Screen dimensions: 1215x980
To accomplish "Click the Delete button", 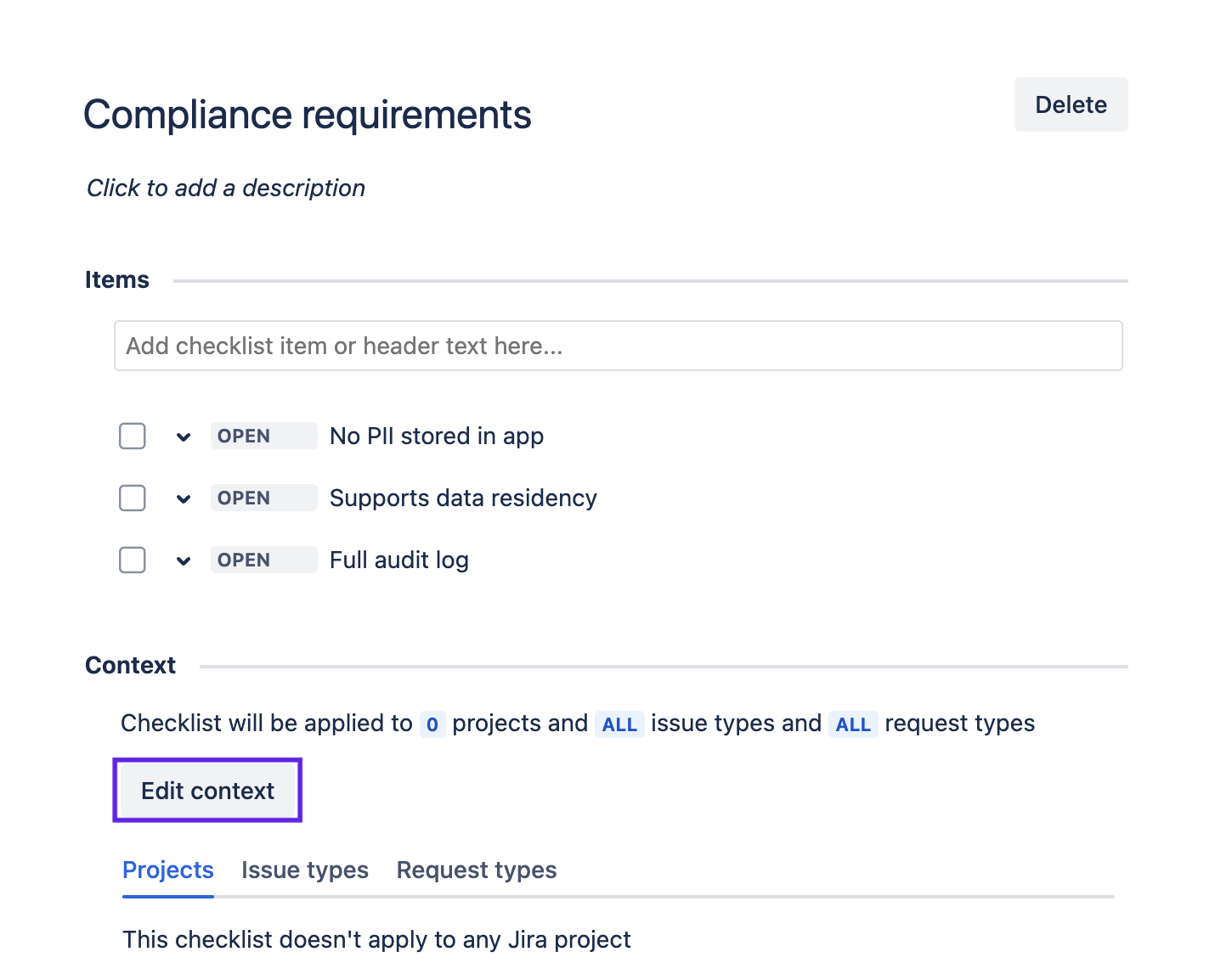I will click(1071, 104).
